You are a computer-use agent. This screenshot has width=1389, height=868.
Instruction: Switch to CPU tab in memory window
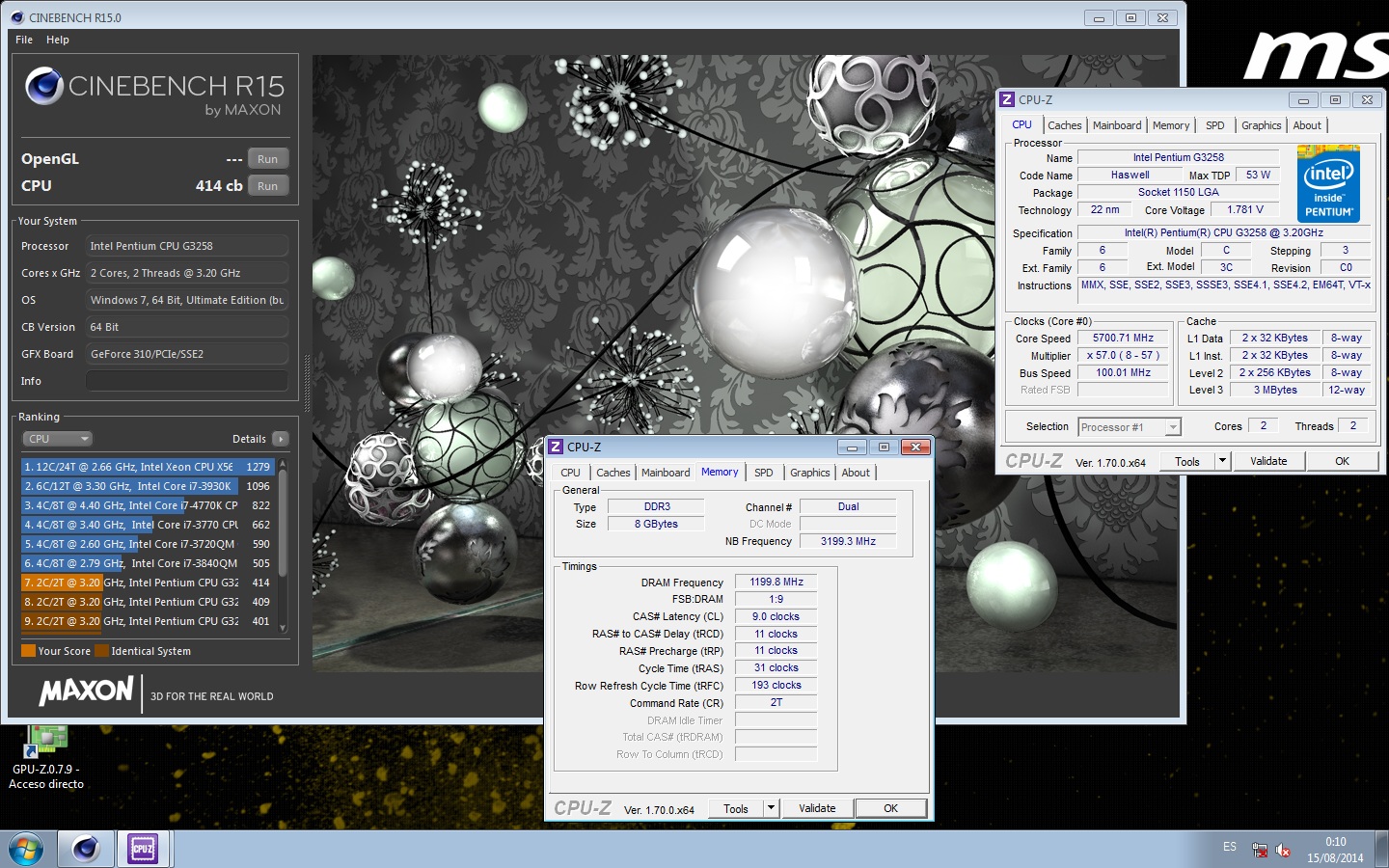tap(571, 473)
